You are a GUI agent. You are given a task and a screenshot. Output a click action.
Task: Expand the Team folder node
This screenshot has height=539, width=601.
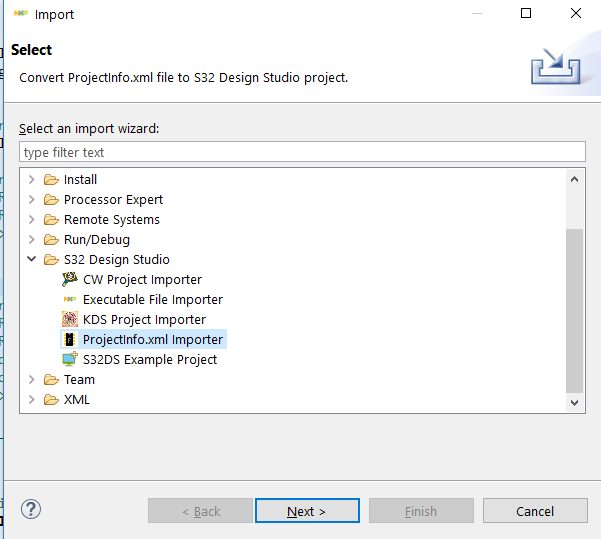pos(32,380)
